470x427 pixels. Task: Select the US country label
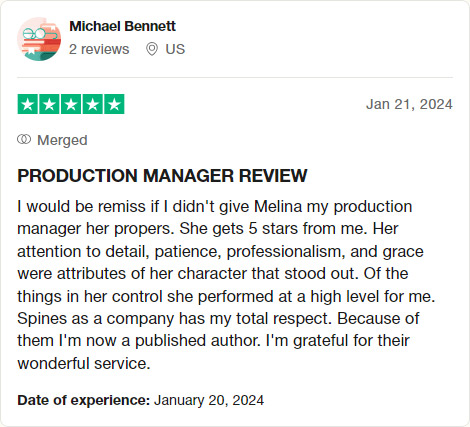pos(175,49)
